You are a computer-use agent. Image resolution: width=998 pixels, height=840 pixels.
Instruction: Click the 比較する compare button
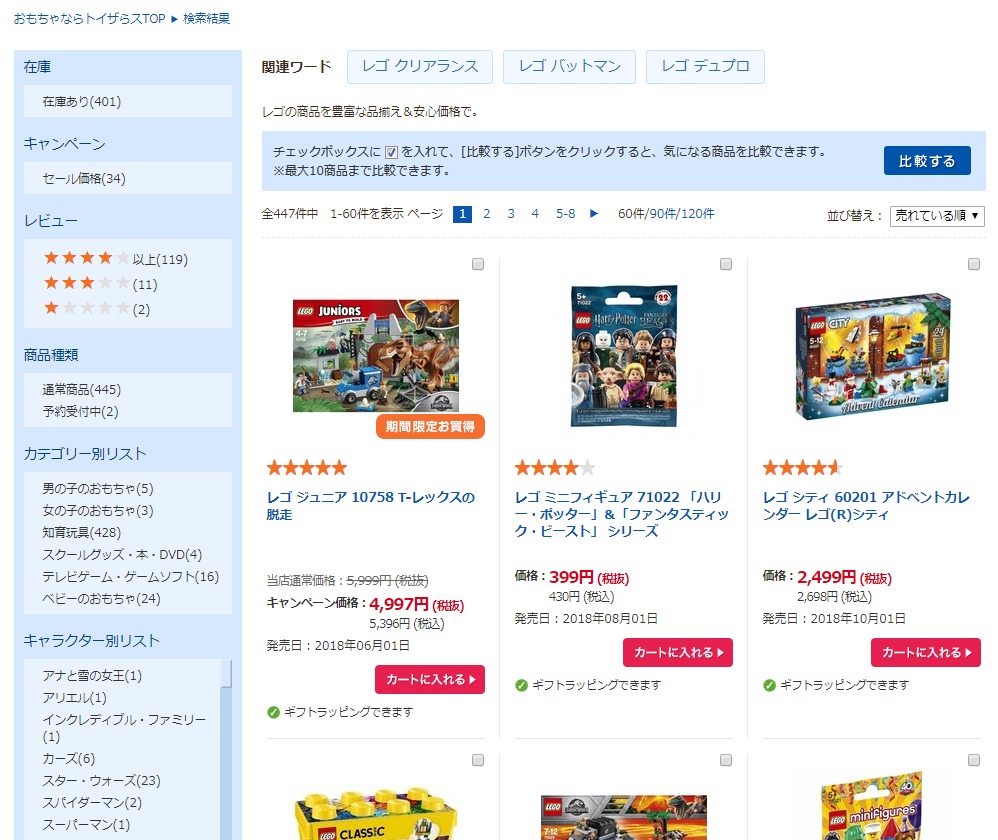click(x=927, y=160)
